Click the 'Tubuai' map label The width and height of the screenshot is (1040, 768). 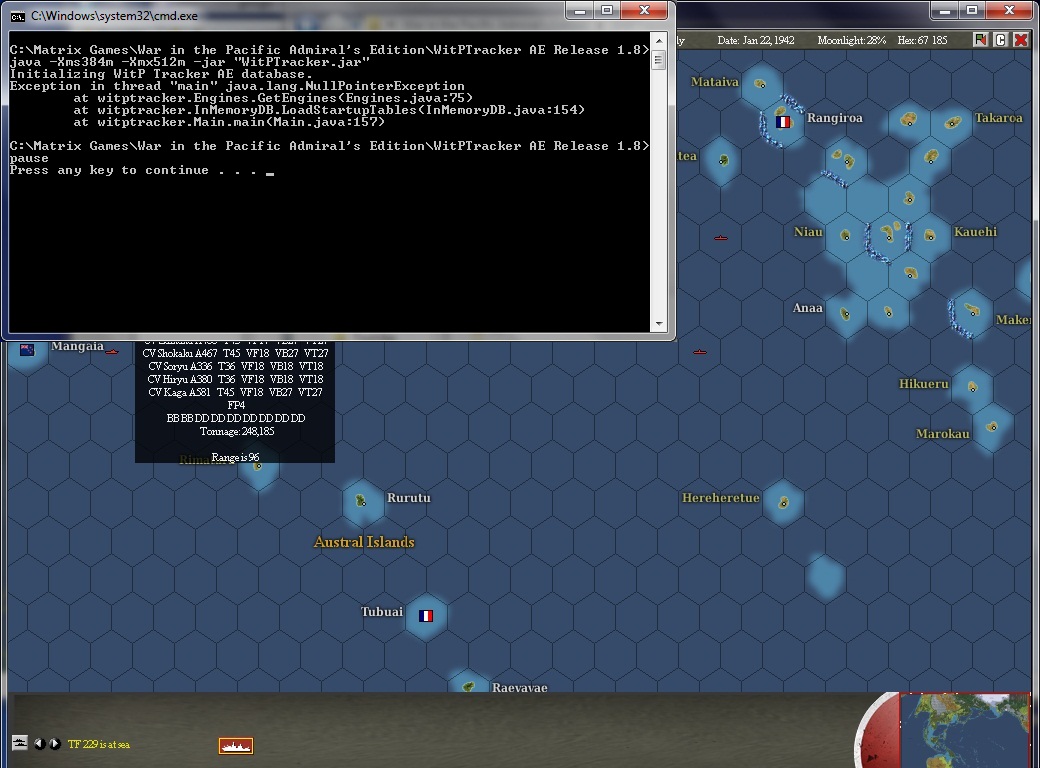(381, 611)
